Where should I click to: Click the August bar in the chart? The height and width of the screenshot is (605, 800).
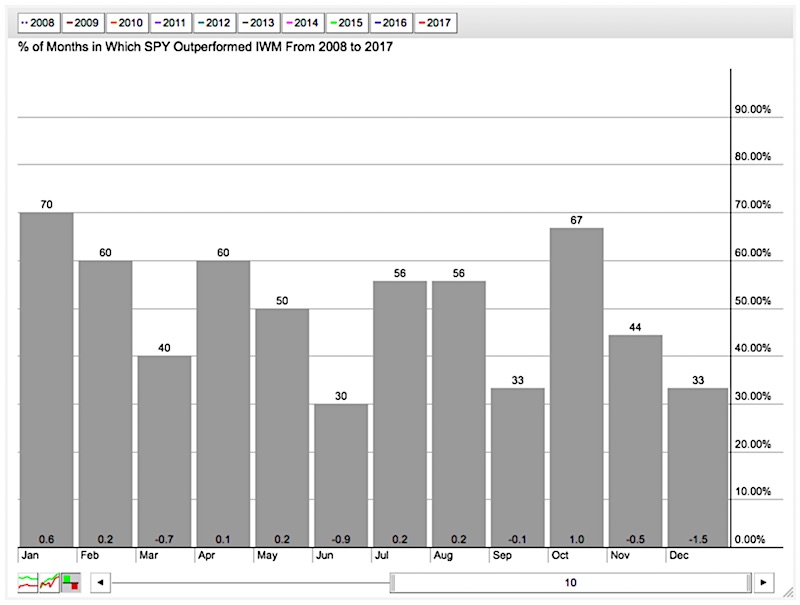[459, 414]
